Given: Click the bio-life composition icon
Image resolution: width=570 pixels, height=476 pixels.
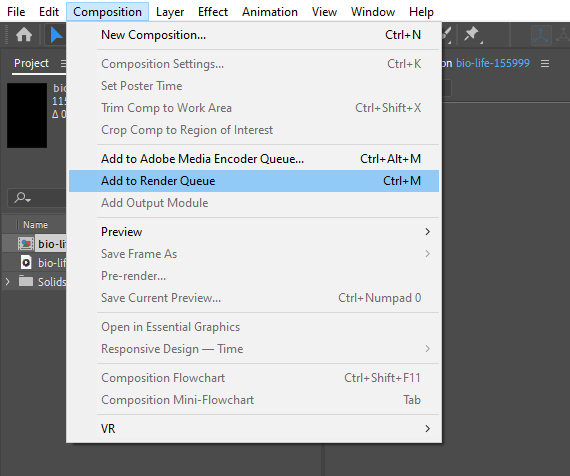Looking at the screenshot, I should coord(26,244).
